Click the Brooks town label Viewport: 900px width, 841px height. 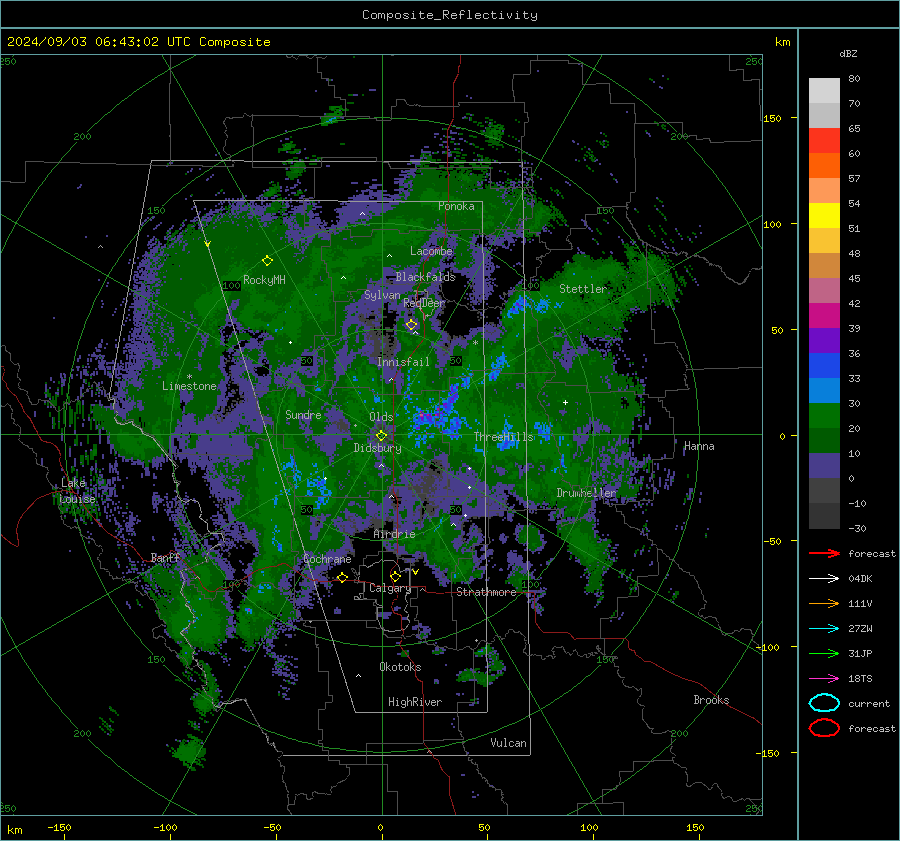711,700
